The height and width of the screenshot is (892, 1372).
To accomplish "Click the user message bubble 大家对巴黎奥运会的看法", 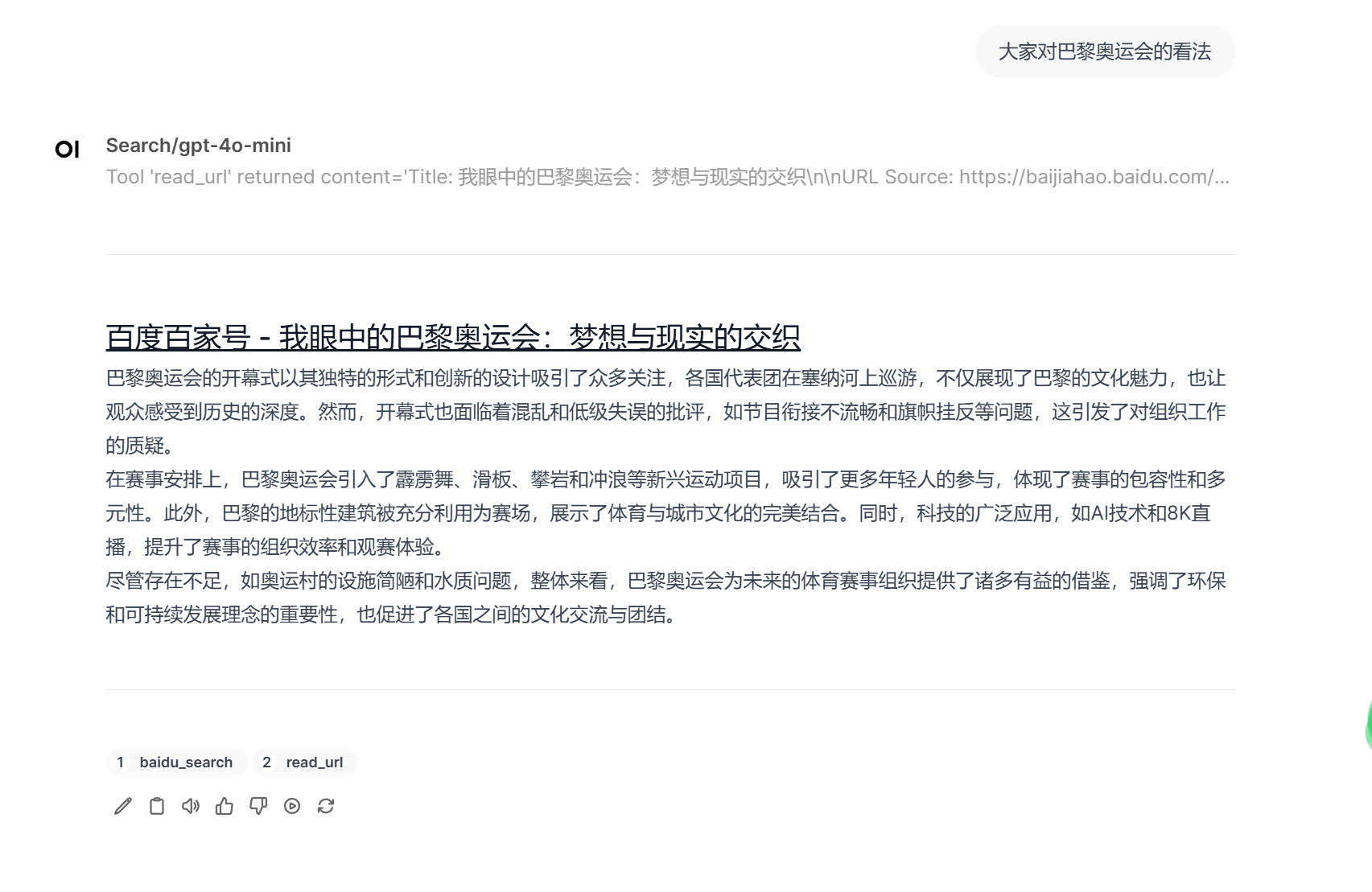I will [x=1105, y=51].
